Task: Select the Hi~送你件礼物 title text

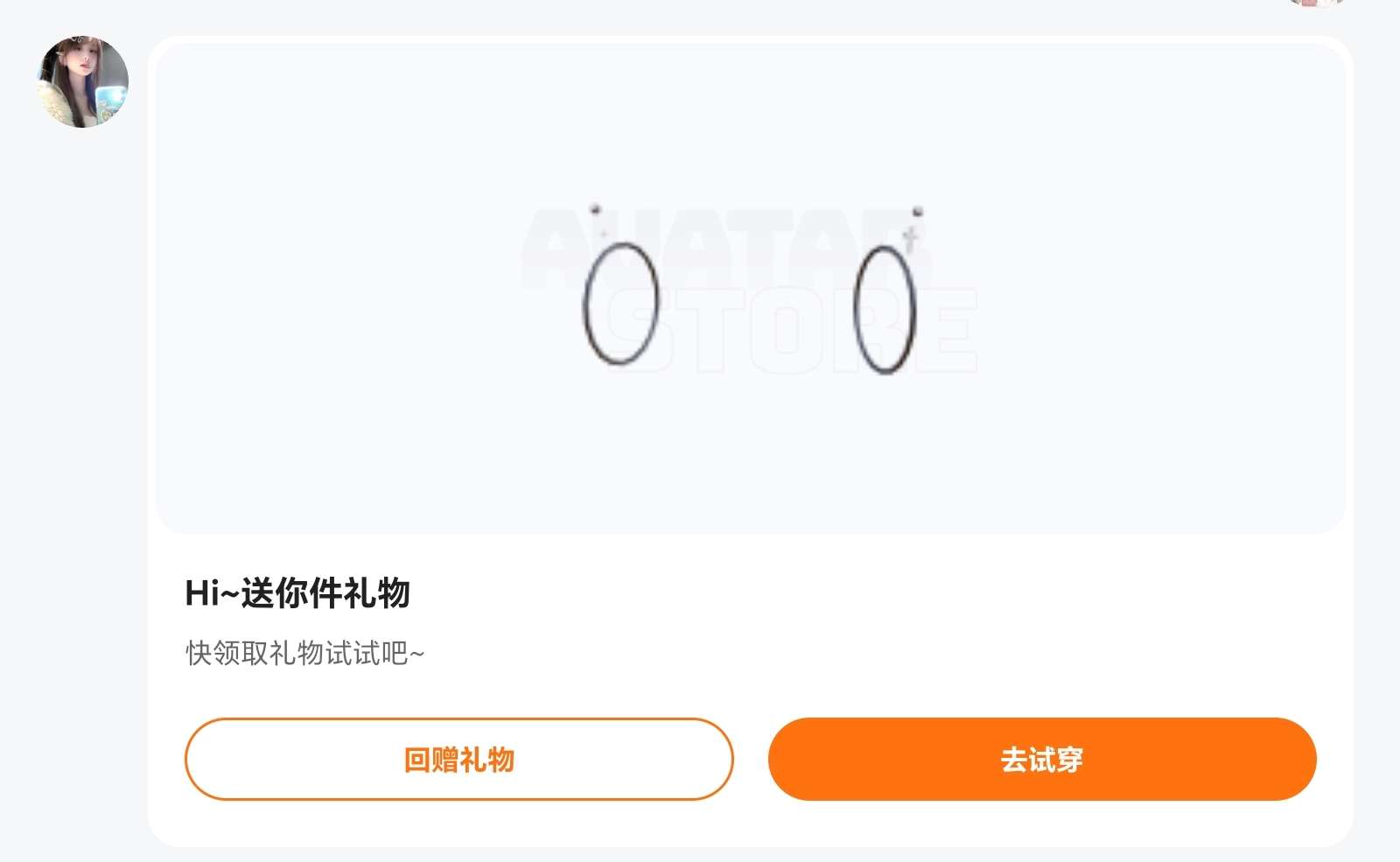Action: pos(297,592)
